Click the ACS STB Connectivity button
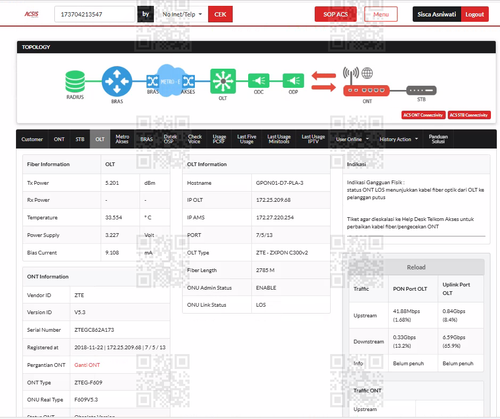This screenshot has height=419, width=500. pyautogui.click(x=469, y=115)
